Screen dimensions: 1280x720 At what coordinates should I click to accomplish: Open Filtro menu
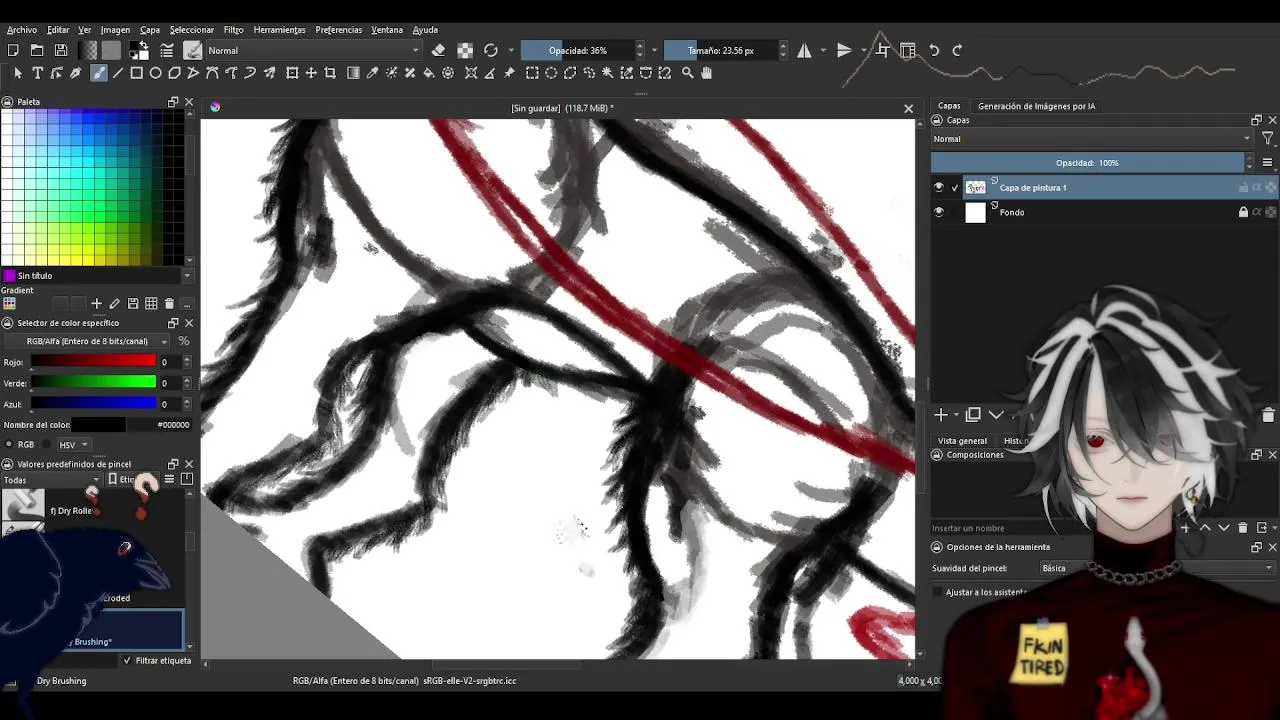pyautogui.click(x=233, y=30)
